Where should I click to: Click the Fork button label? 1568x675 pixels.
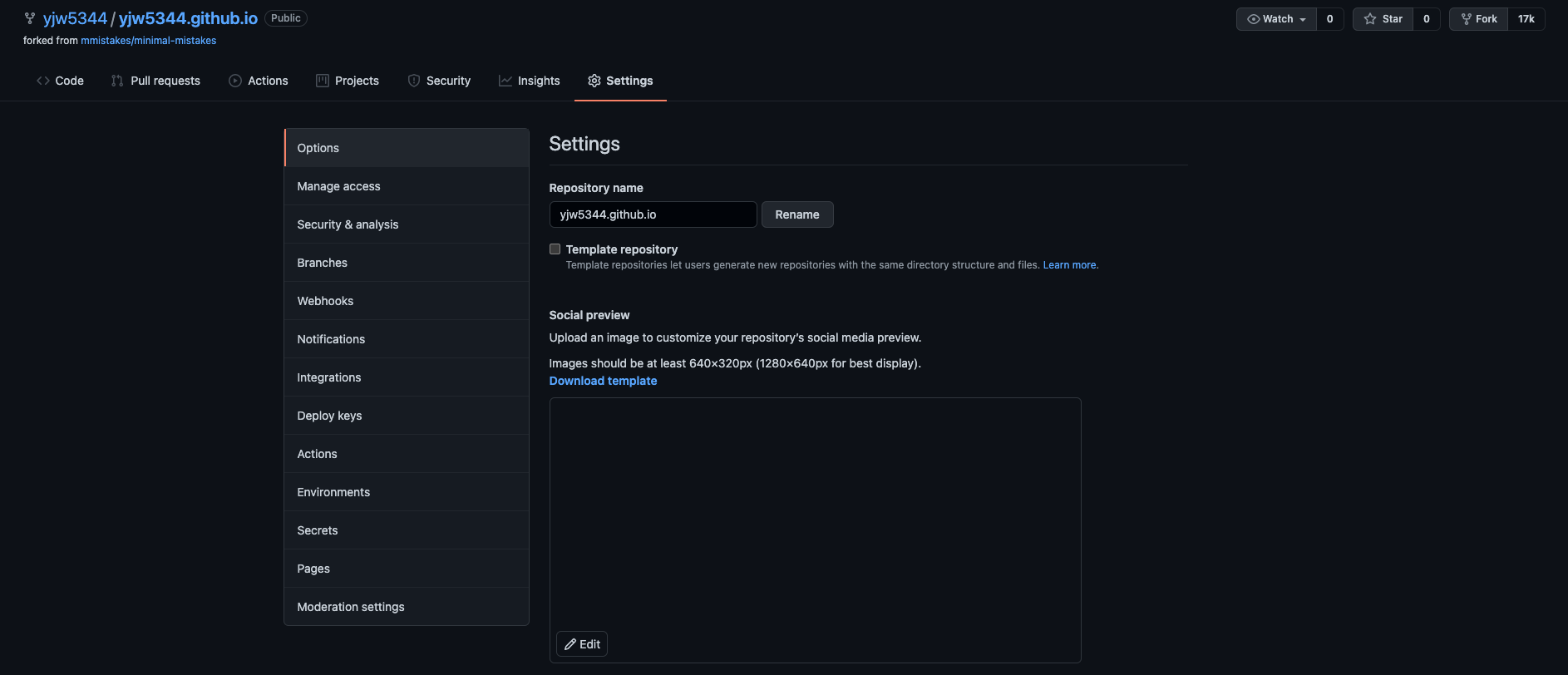click(x=1487, y=19)
